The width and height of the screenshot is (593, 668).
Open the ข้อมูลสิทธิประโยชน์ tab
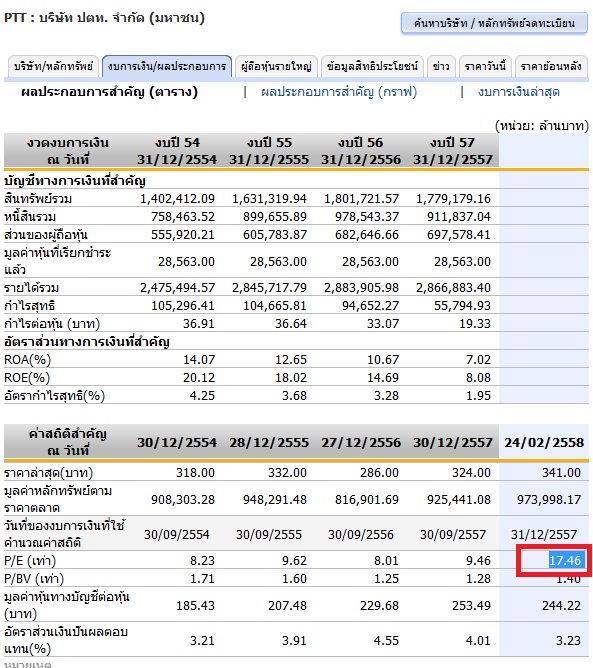click(372, 66)
